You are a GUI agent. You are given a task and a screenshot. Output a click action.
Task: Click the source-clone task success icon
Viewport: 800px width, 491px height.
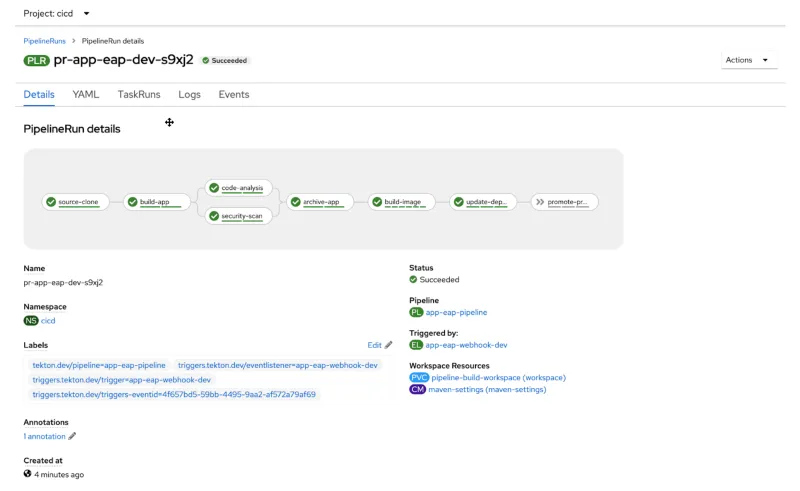click(x=50, y=202)
